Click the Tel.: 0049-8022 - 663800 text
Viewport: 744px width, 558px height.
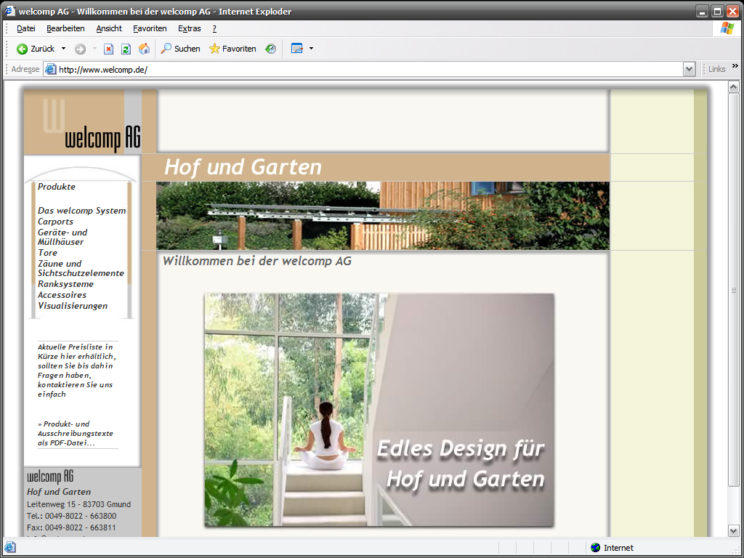coord(71,516)
